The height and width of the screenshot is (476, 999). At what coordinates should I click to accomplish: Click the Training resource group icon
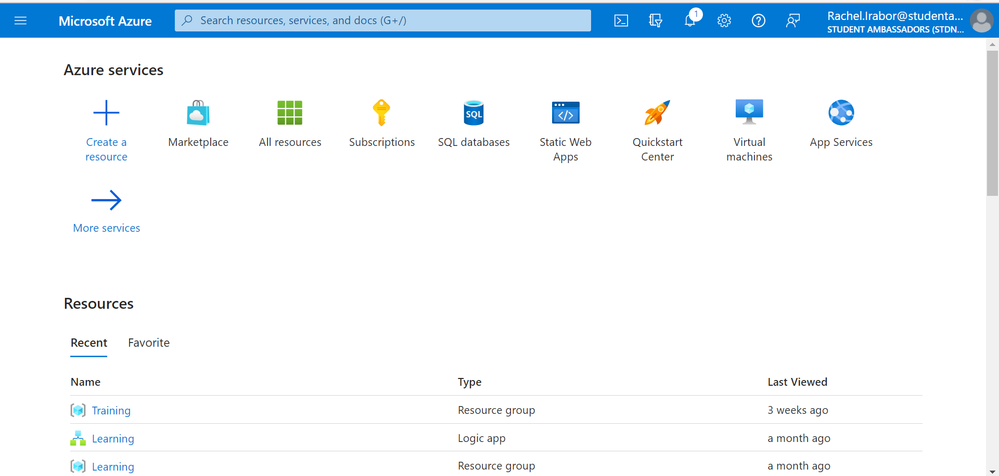point(78,410)
